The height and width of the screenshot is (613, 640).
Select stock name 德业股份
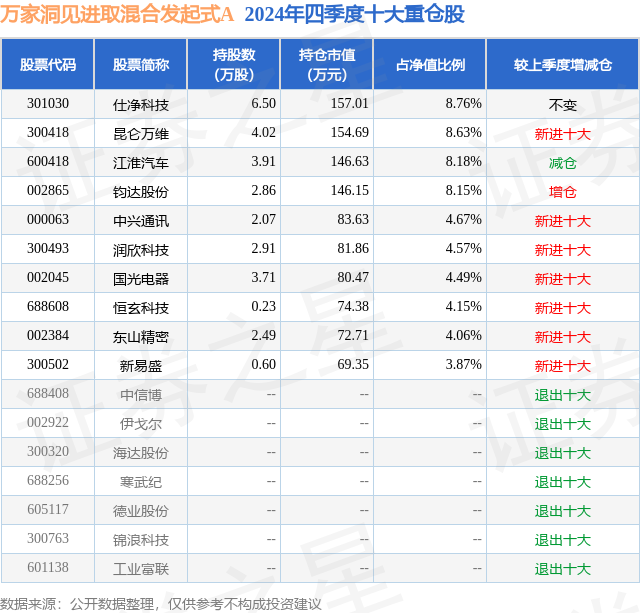141,511
